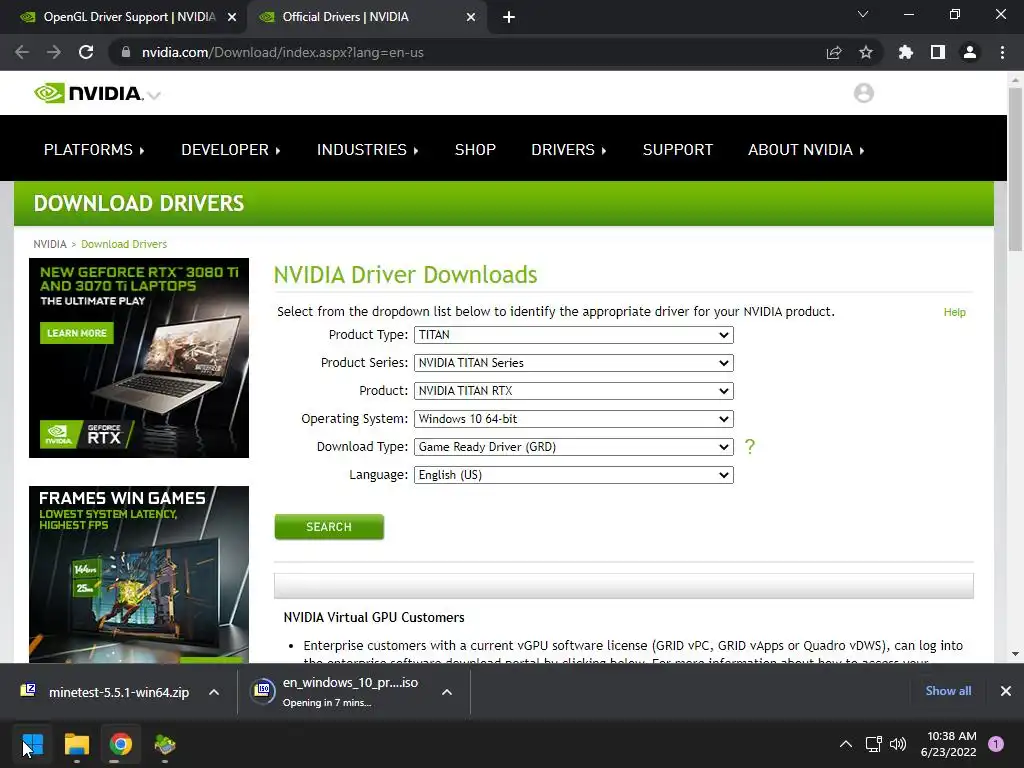Click the volume speaker tray icon
The height and width of the screenshot is (768, 1024).
tap(898, 744)
